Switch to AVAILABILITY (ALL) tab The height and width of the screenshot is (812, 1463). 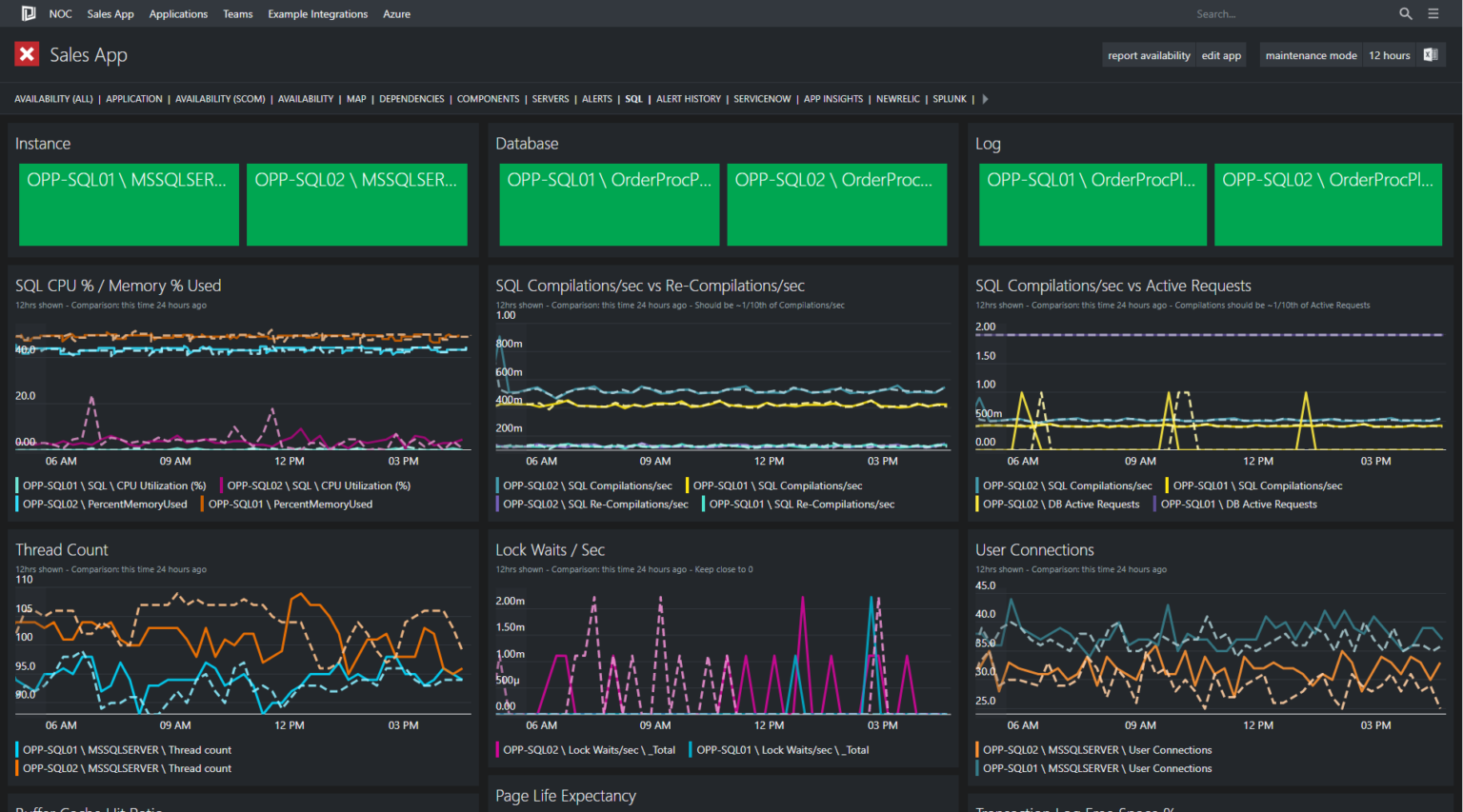[x=53, y=99]
